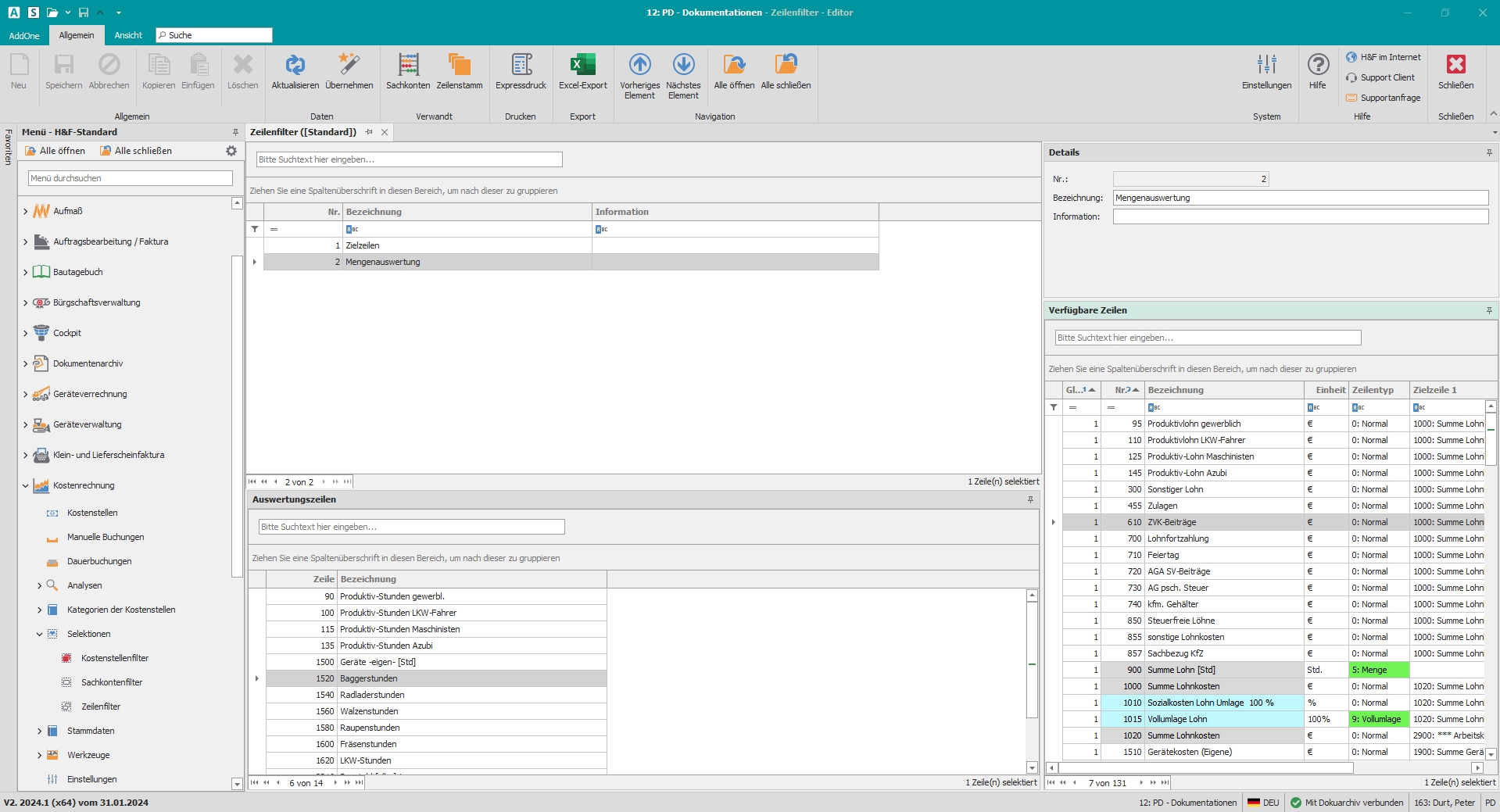Click the Excel-Export icon in ribbon

[x=582, y=66]
